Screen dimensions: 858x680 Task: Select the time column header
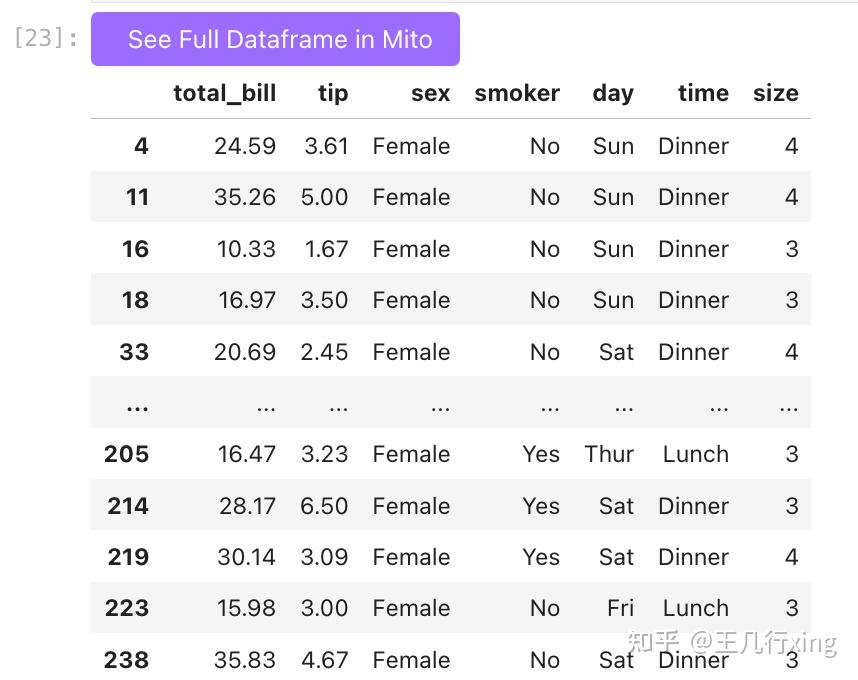coord(704,93)
